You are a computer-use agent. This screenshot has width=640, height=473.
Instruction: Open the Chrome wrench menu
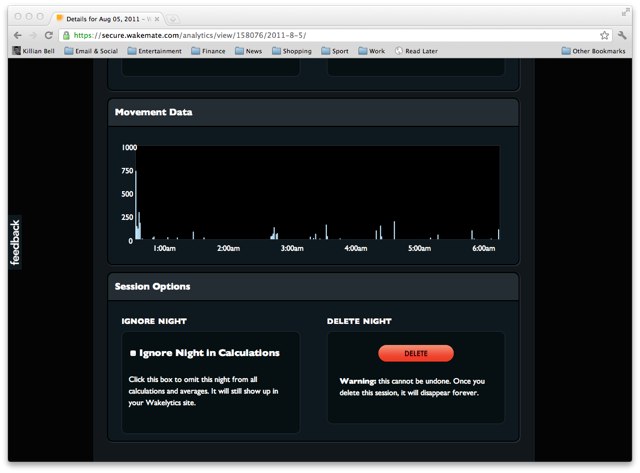(x=622, y=36)
